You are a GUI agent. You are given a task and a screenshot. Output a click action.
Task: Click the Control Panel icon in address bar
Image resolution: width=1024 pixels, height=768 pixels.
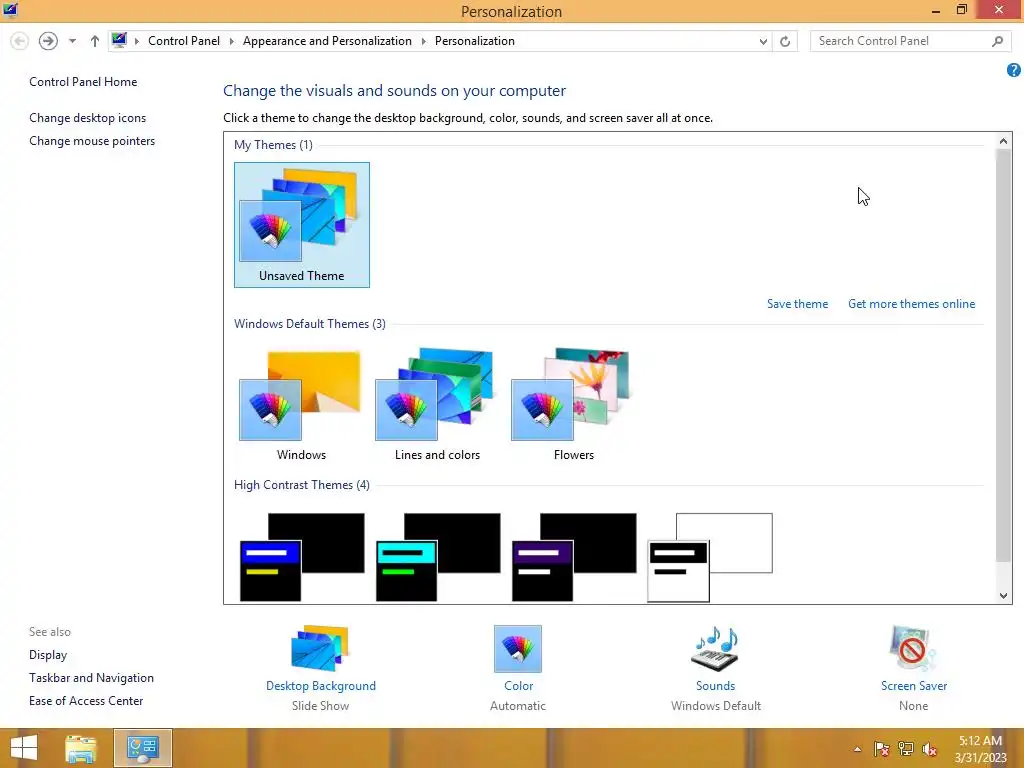click(x=119, y=40)
